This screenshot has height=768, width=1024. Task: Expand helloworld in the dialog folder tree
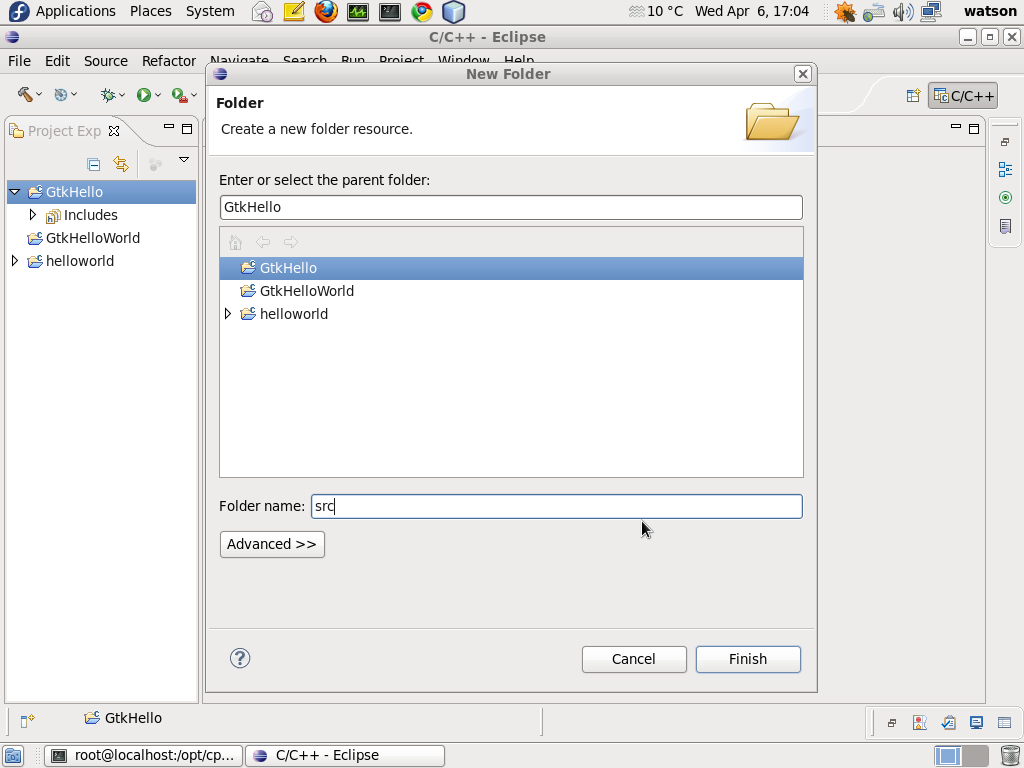tap(228, 314)
